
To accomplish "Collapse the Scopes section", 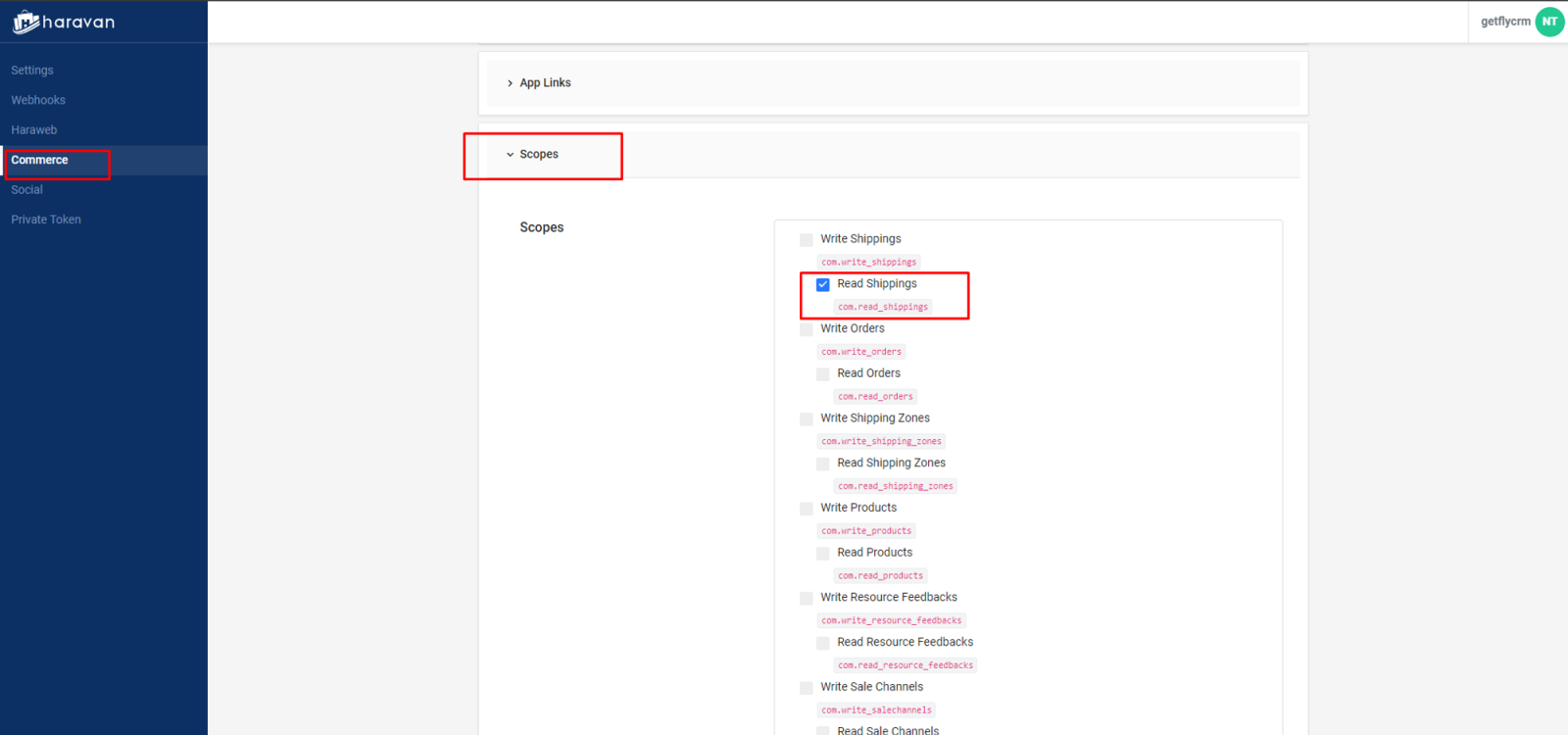I will click(x=538, y=155).
